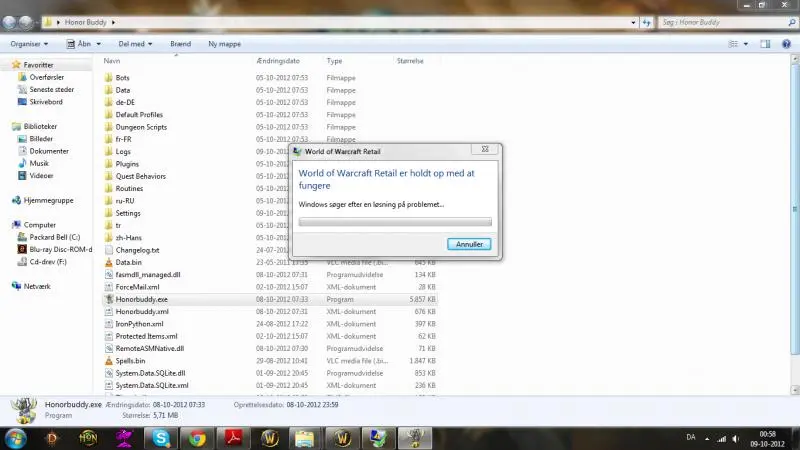This screenshot has height=450, width=800.
Task: Click Ny mappe in the toolbar
Action: pyautogui.click(x=224, y=44)
